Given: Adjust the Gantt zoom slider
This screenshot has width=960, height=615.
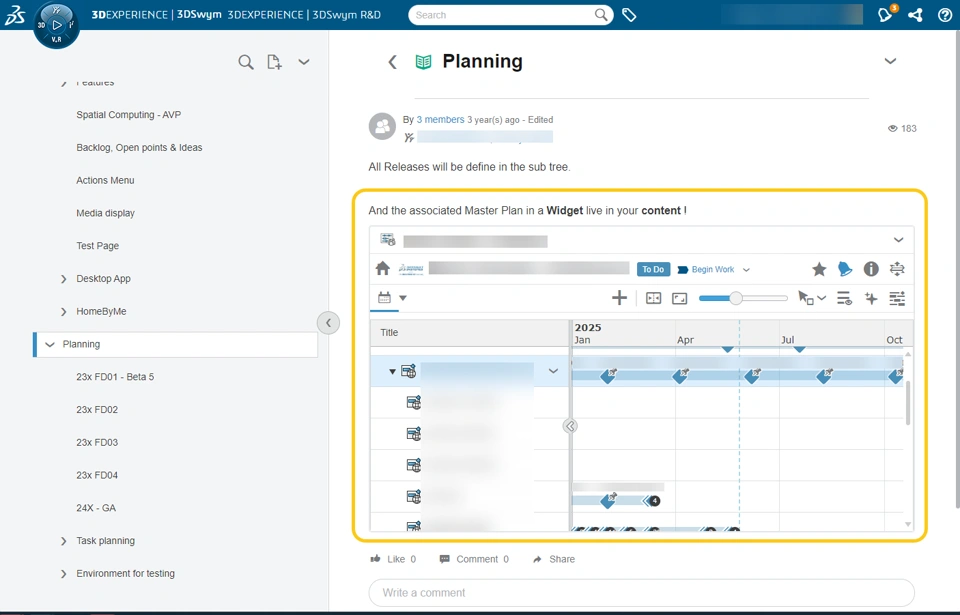Looking at the screenshot, I should click(x=736, y=298).
